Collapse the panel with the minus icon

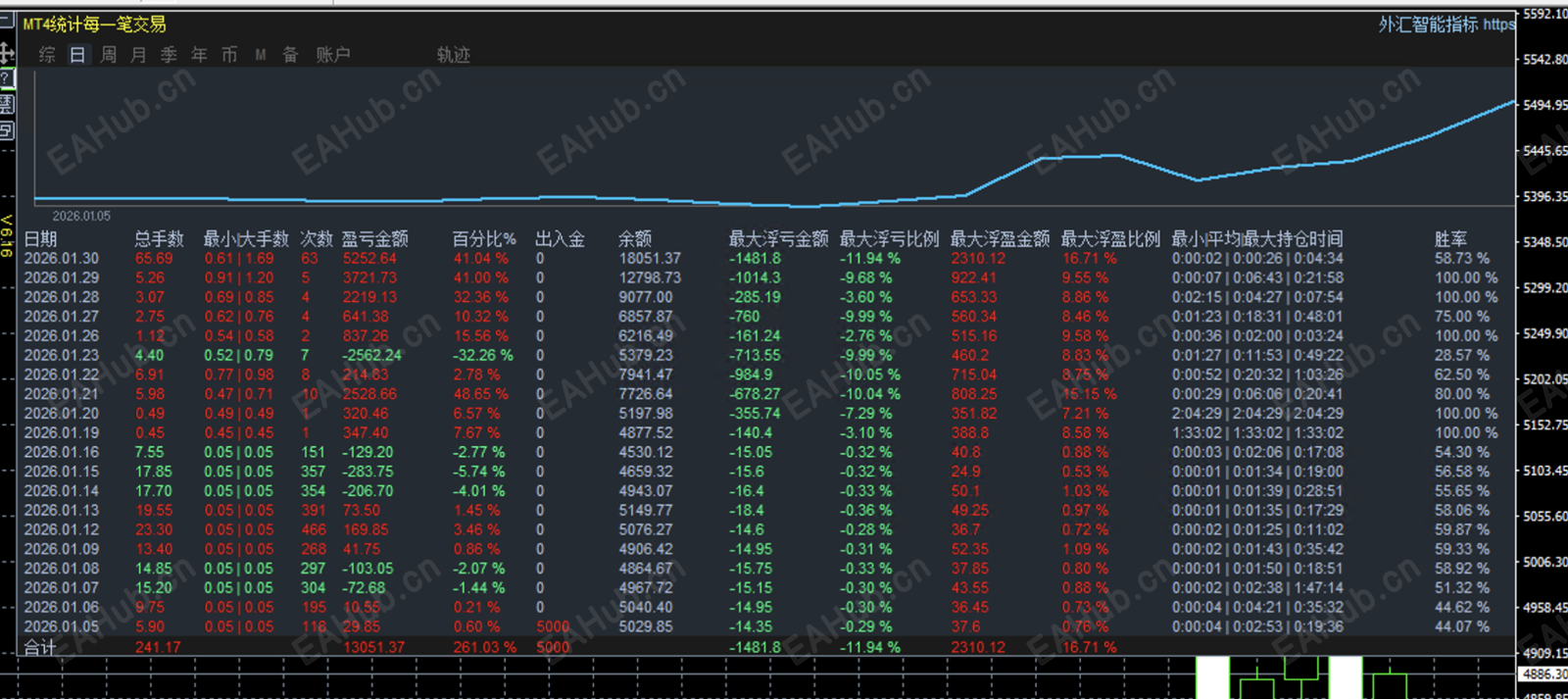pos(6,22)
